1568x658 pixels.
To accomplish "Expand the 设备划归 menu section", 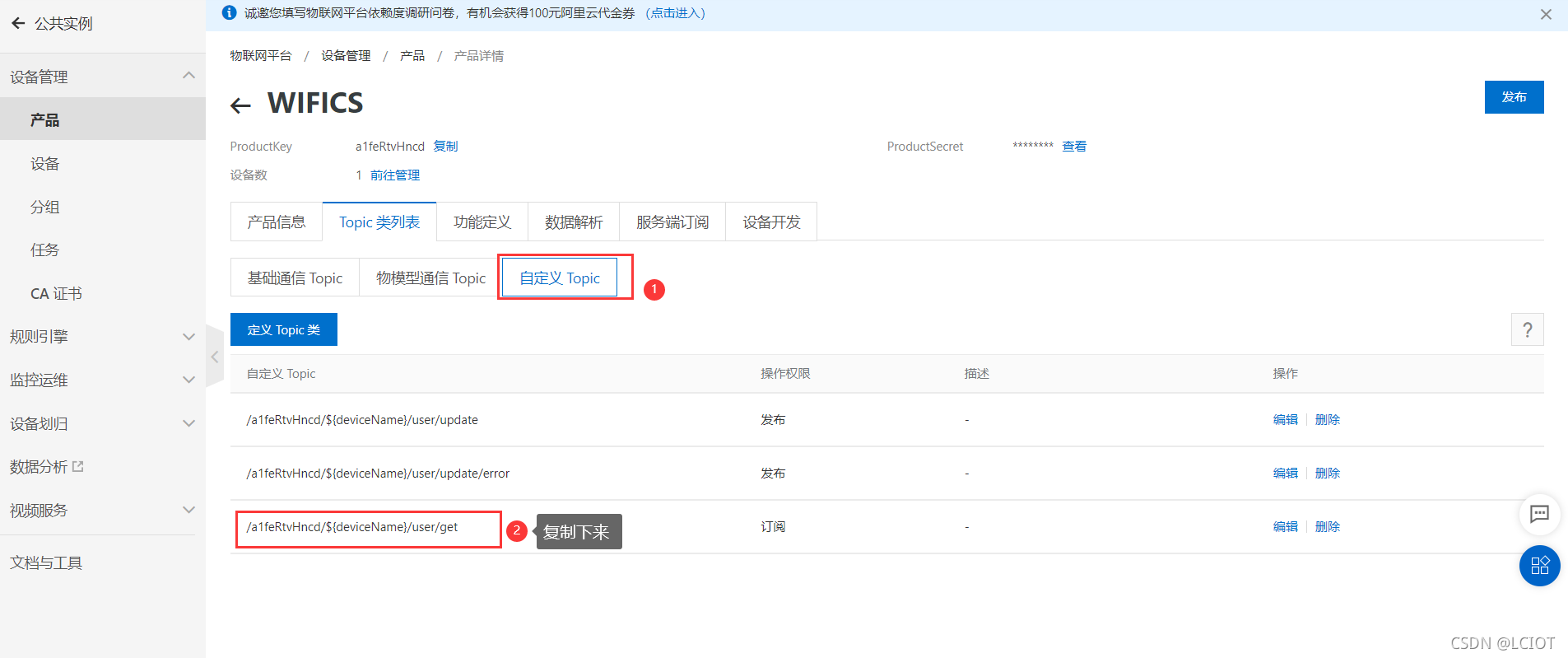I will pos(188,423).
